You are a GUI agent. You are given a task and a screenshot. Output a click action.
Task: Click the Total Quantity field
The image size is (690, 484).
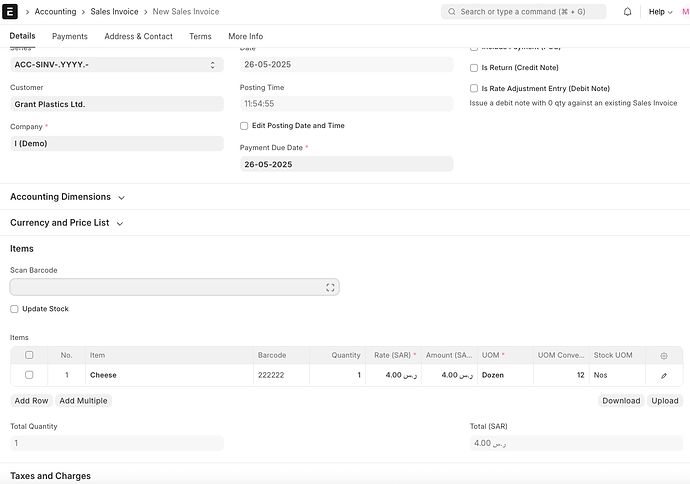pyautogui.click(x=117, y=443)
